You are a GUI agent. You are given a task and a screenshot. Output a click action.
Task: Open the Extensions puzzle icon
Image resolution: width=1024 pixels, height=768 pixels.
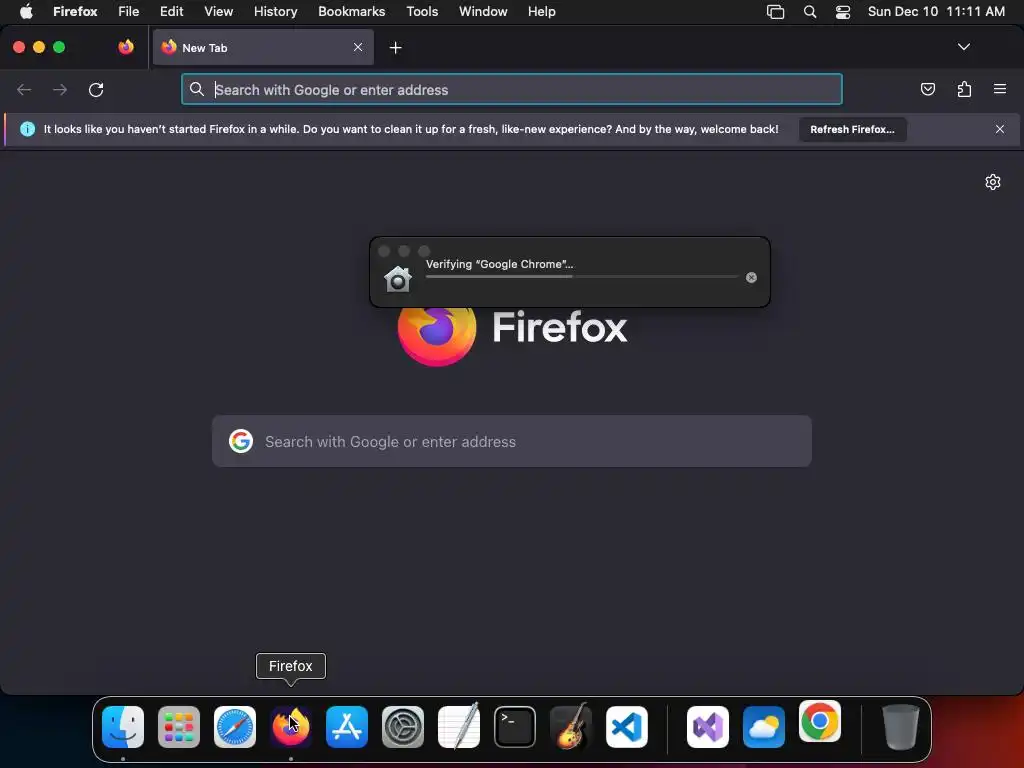point(964,89)
